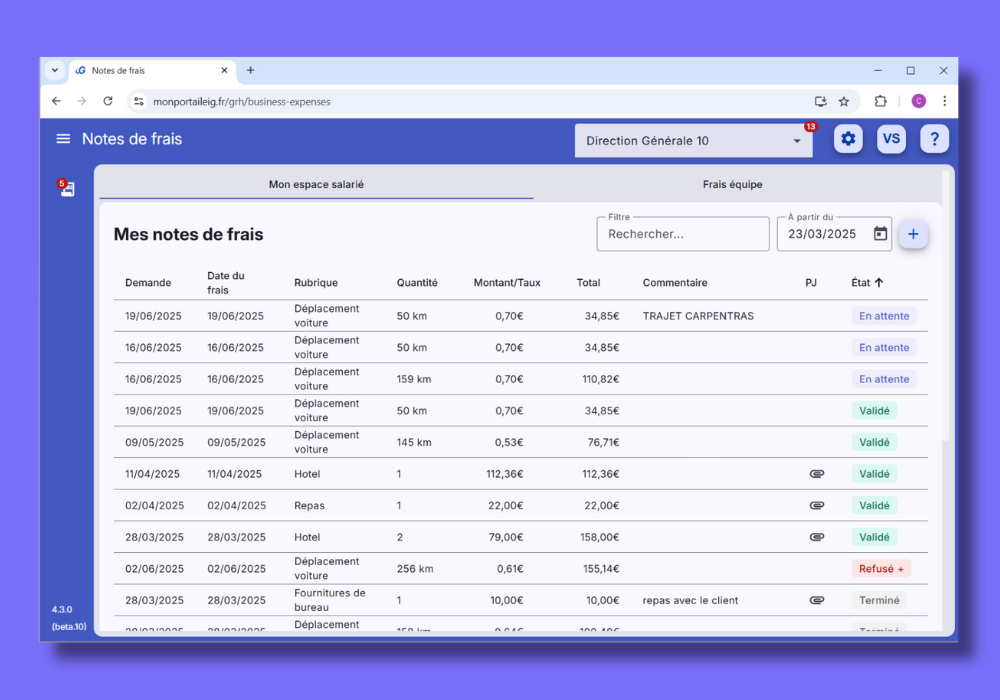Open Chrome three-dot menu

[945, 101]
